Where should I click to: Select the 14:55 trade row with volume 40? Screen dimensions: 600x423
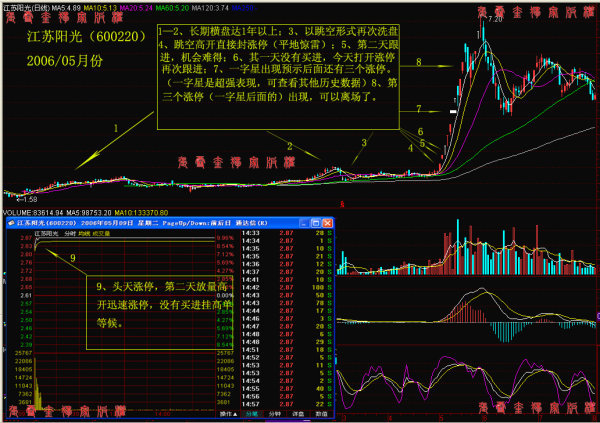coord(288,389)
